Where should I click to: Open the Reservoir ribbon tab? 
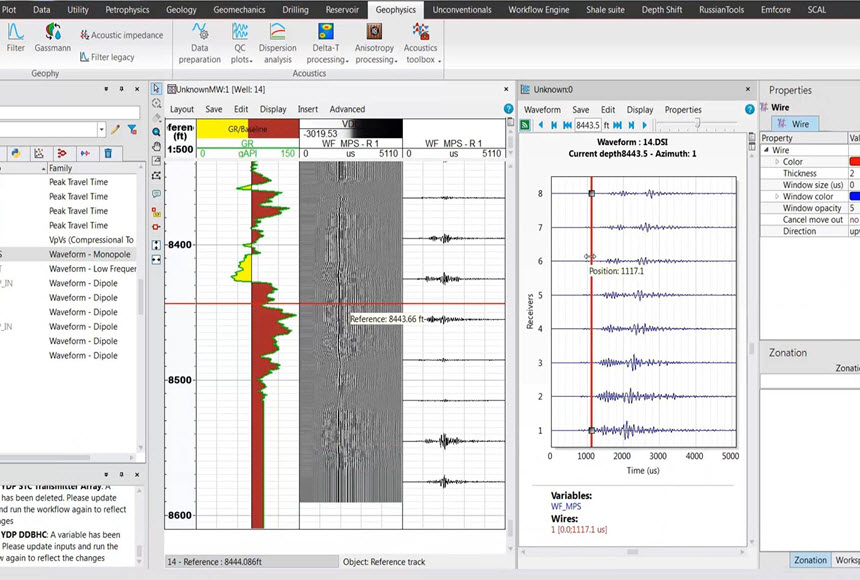342,10
